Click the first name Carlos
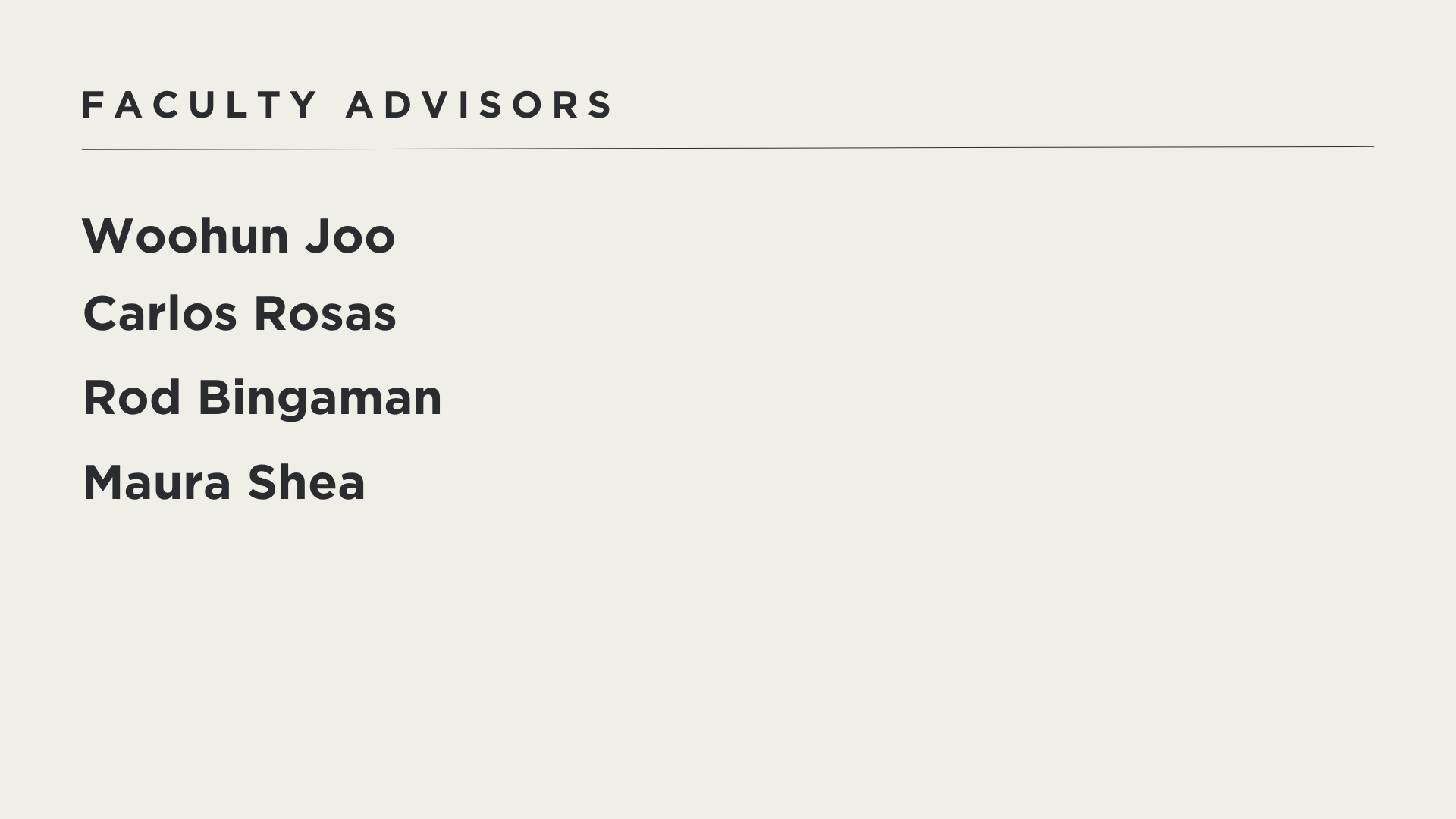Image resolution: width=1456 pixels, height=819 pixels. click(160, 314)
